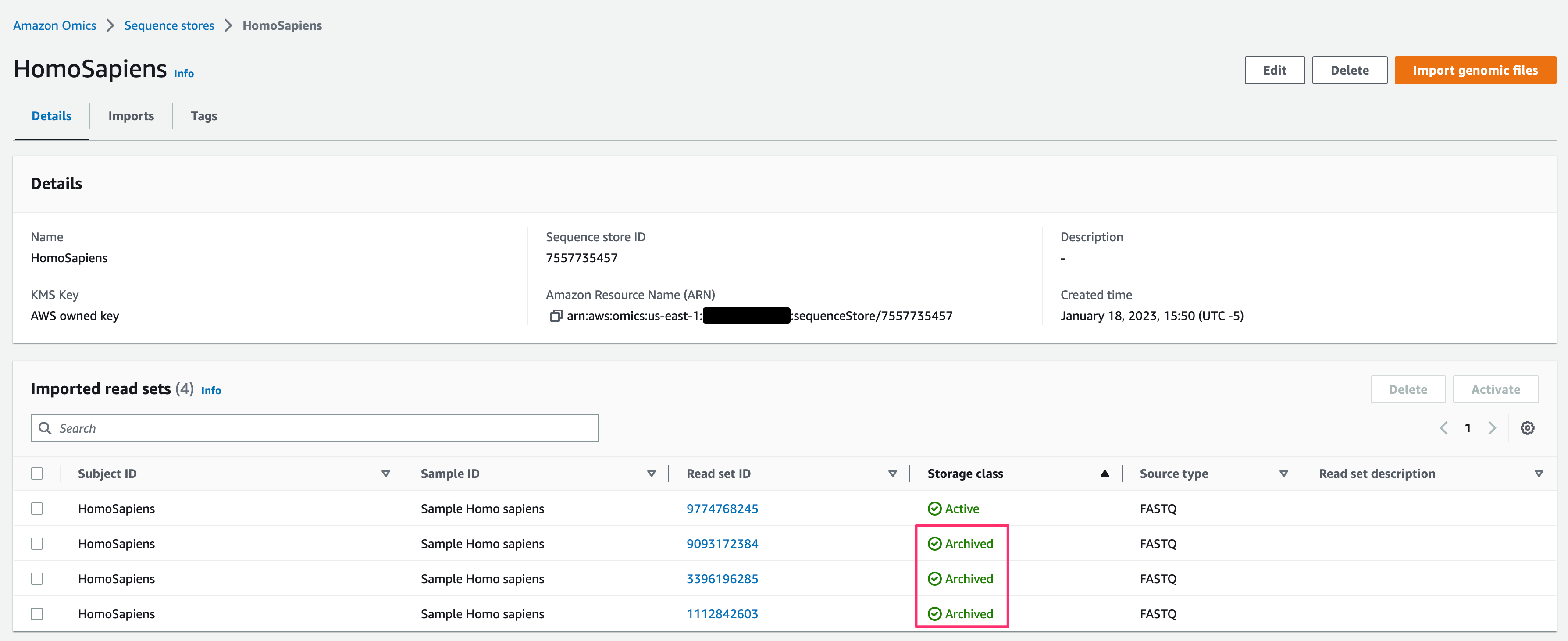Switch to the Imports tab
1568x641 pixels.
point(131,116)
